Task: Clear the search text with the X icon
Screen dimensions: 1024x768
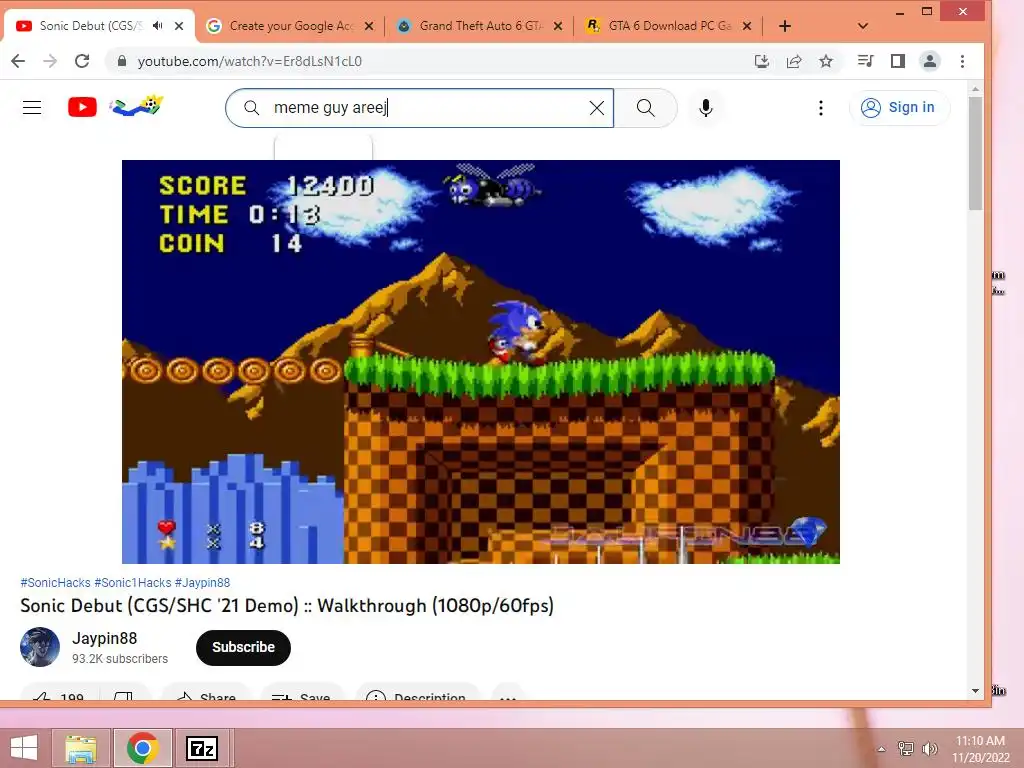Action: (x=597, y=108)
